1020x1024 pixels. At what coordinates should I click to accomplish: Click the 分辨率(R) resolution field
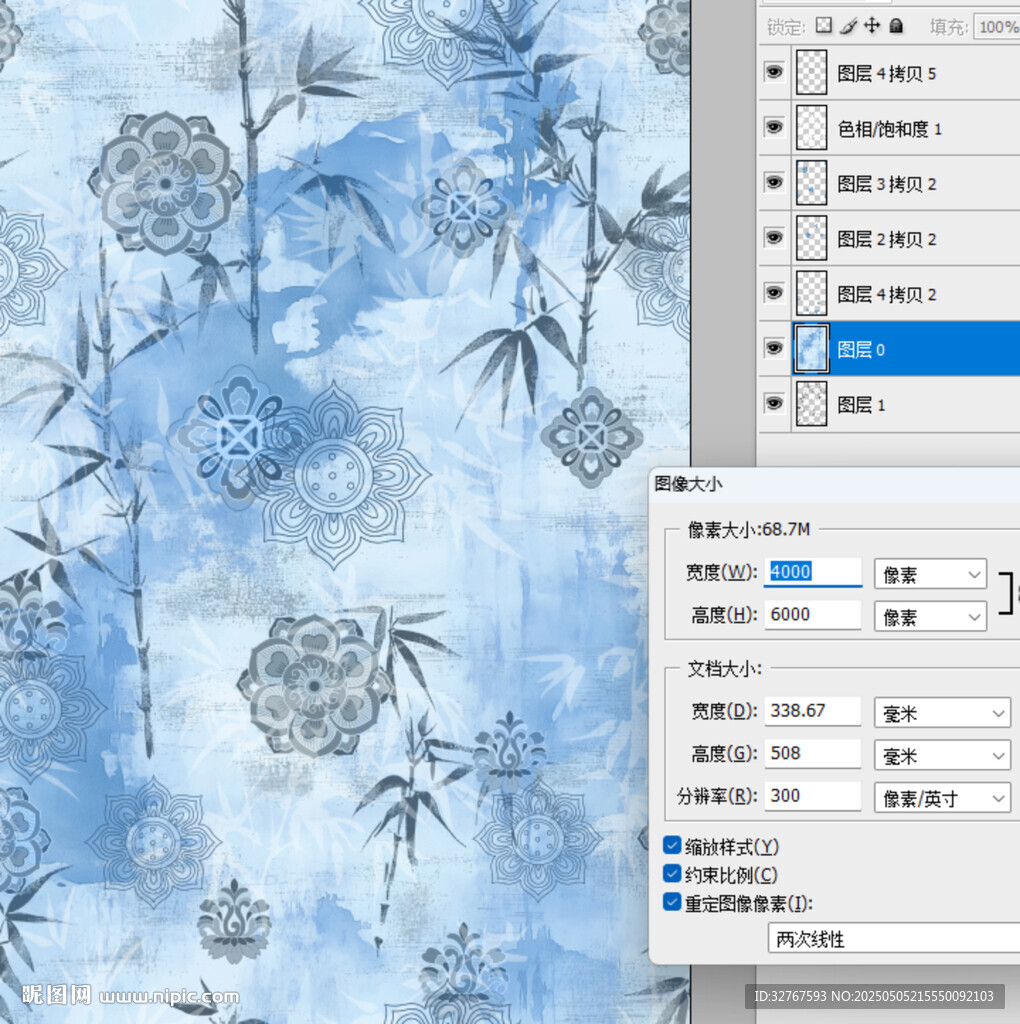coord(813,795)
